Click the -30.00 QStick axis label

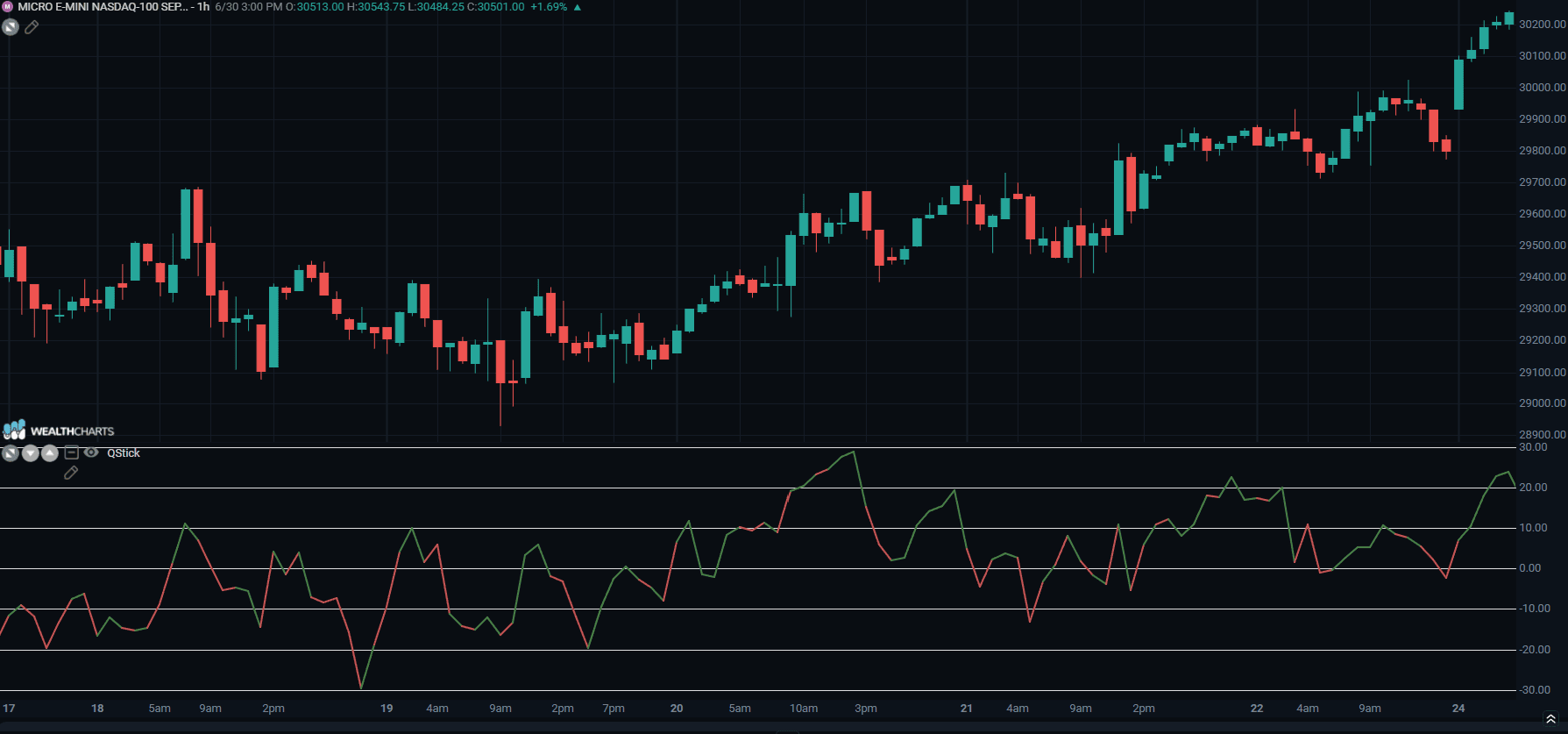click(1534, 690)
